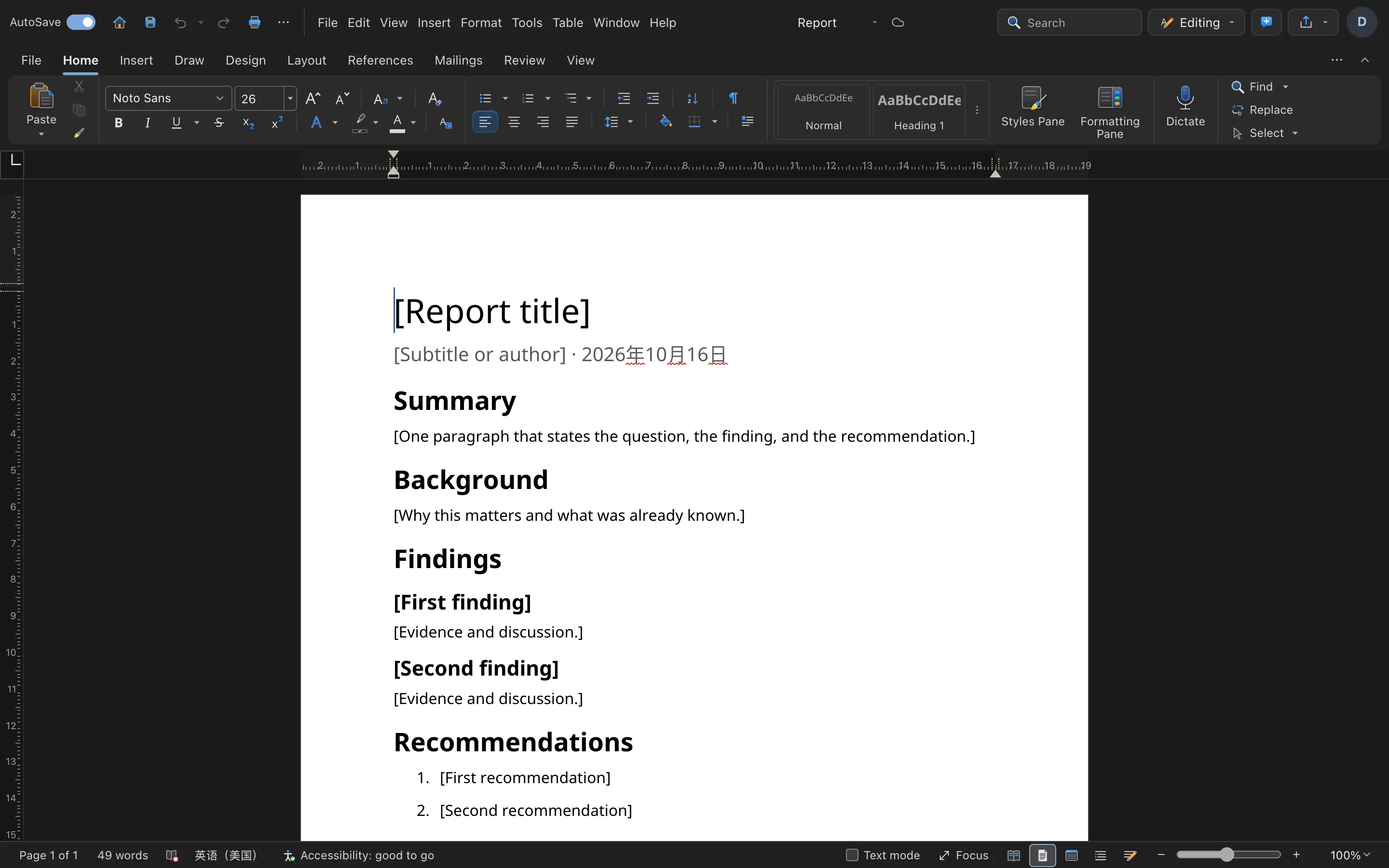This screenshot has width=1389, height=868.
Task: Toggle the AutoSave switch
Action: click(x=81, y=22)
